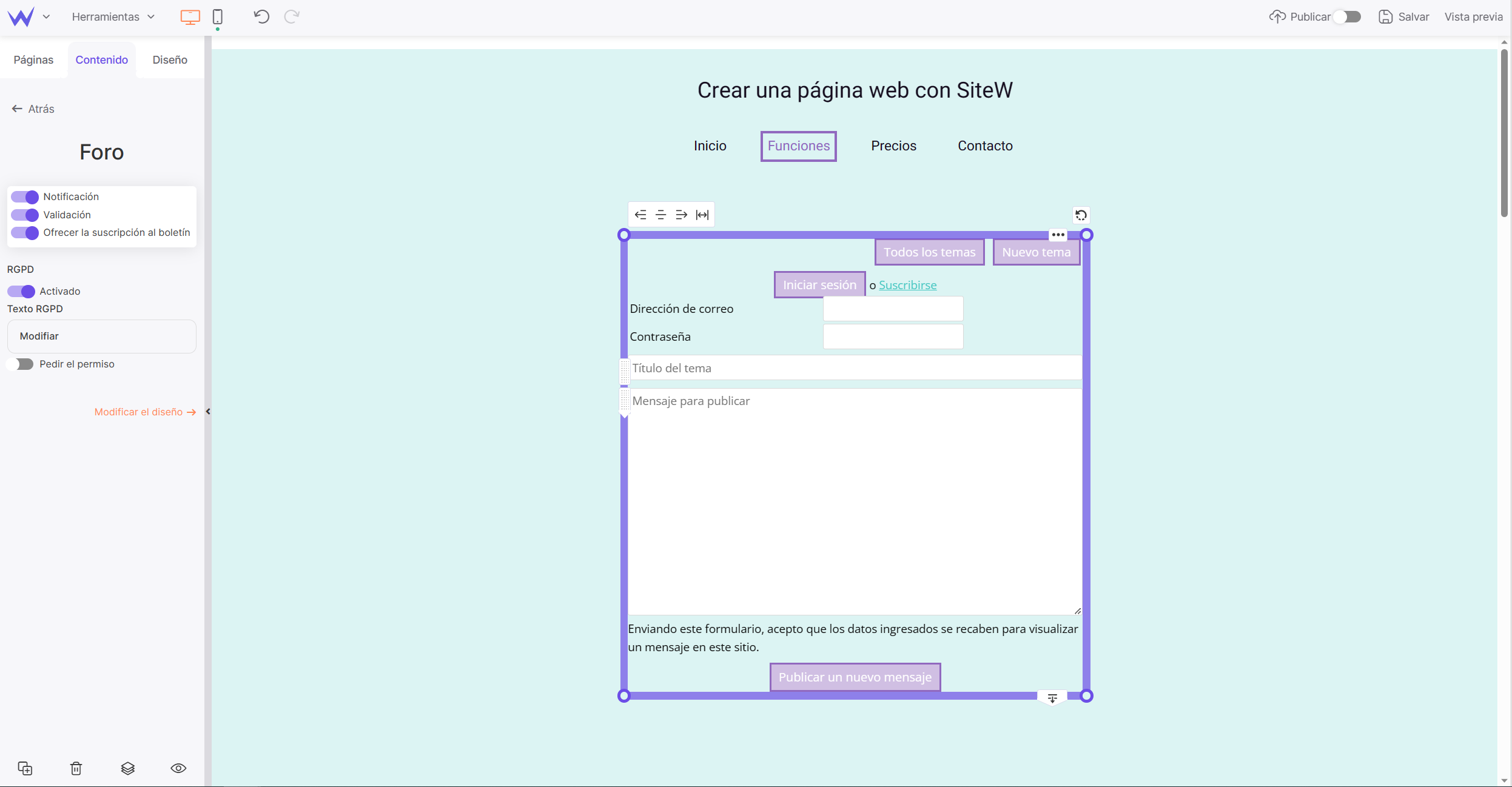
Task: Click the Mensaje para publicar textarea
Action: pos(855,502)
